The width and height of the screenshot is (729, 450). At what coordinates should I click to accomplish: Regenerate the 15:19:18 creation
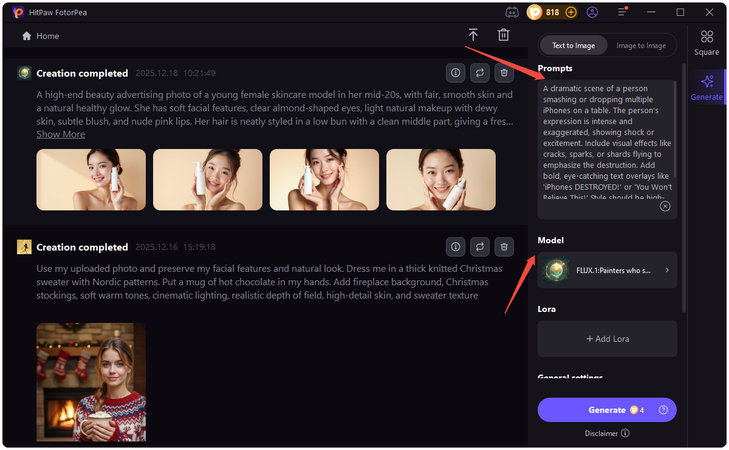(x=480, y=247)
